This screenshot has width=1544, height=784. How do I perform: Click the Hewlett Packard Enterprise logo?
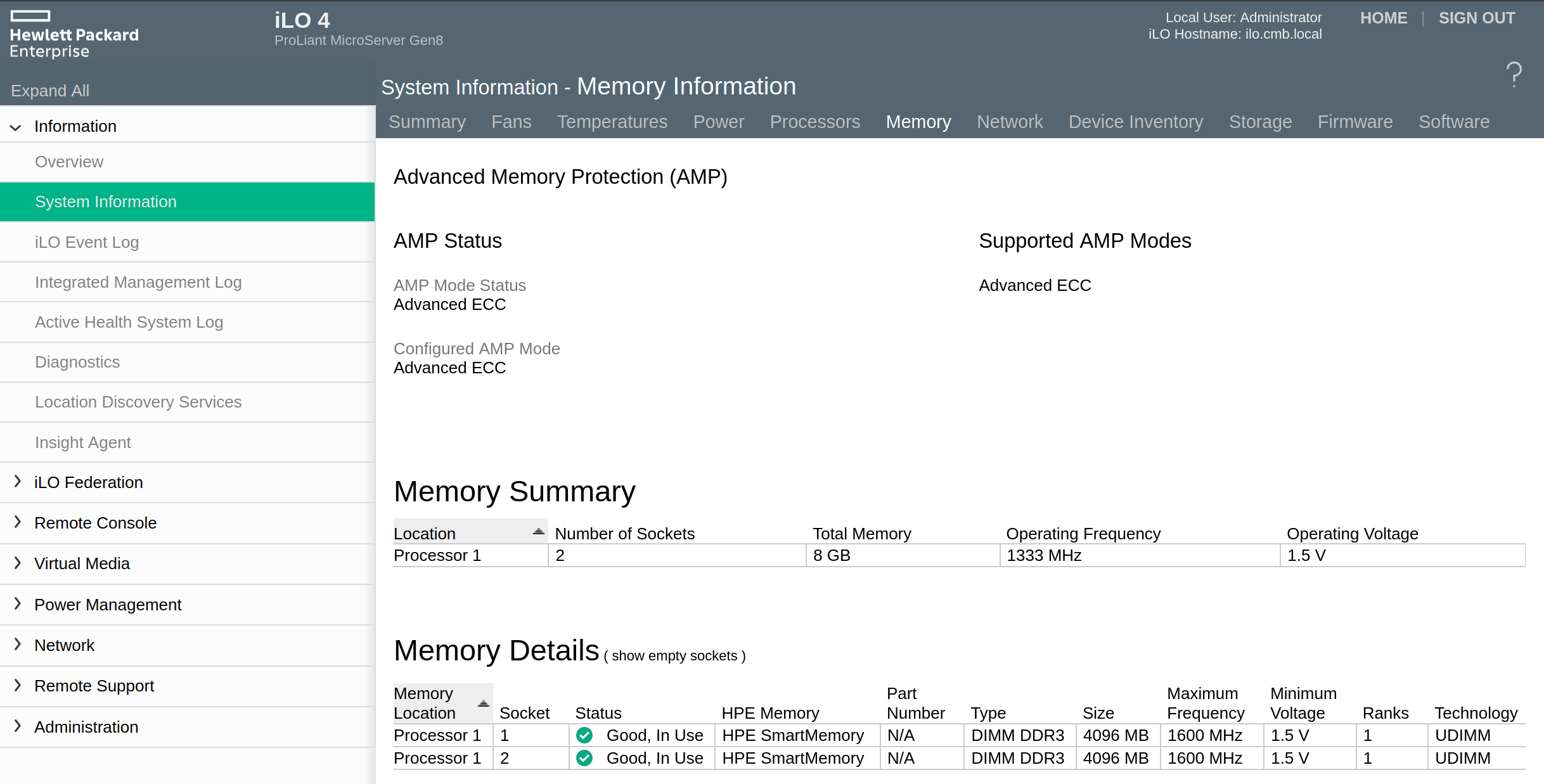point(74,35)
